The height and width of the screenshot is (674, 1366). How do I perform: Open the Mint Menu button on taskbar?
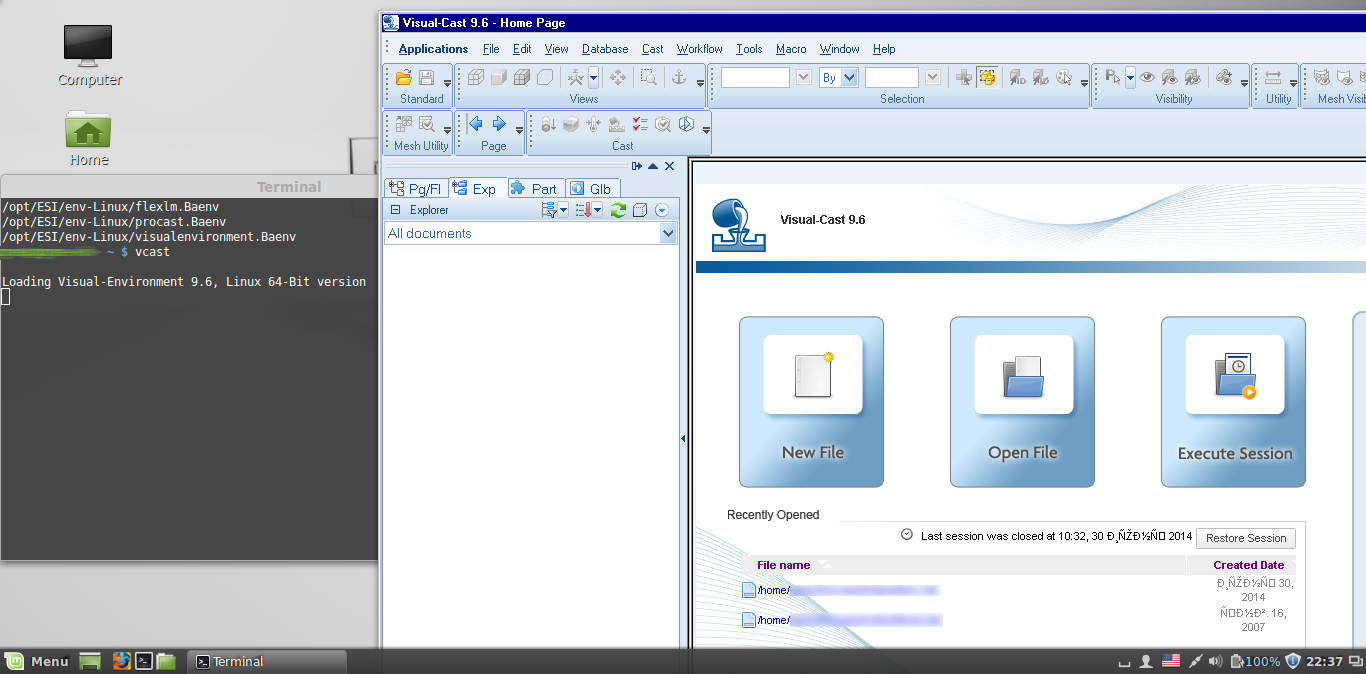[x=37, y=661]
